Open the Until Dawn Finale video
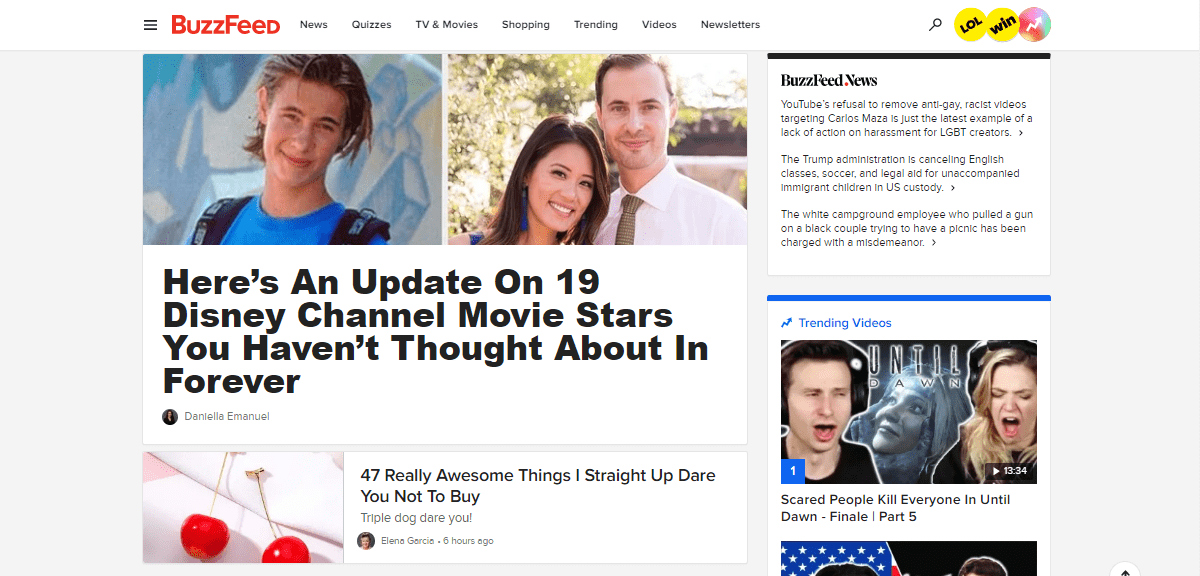 point(908,411)
